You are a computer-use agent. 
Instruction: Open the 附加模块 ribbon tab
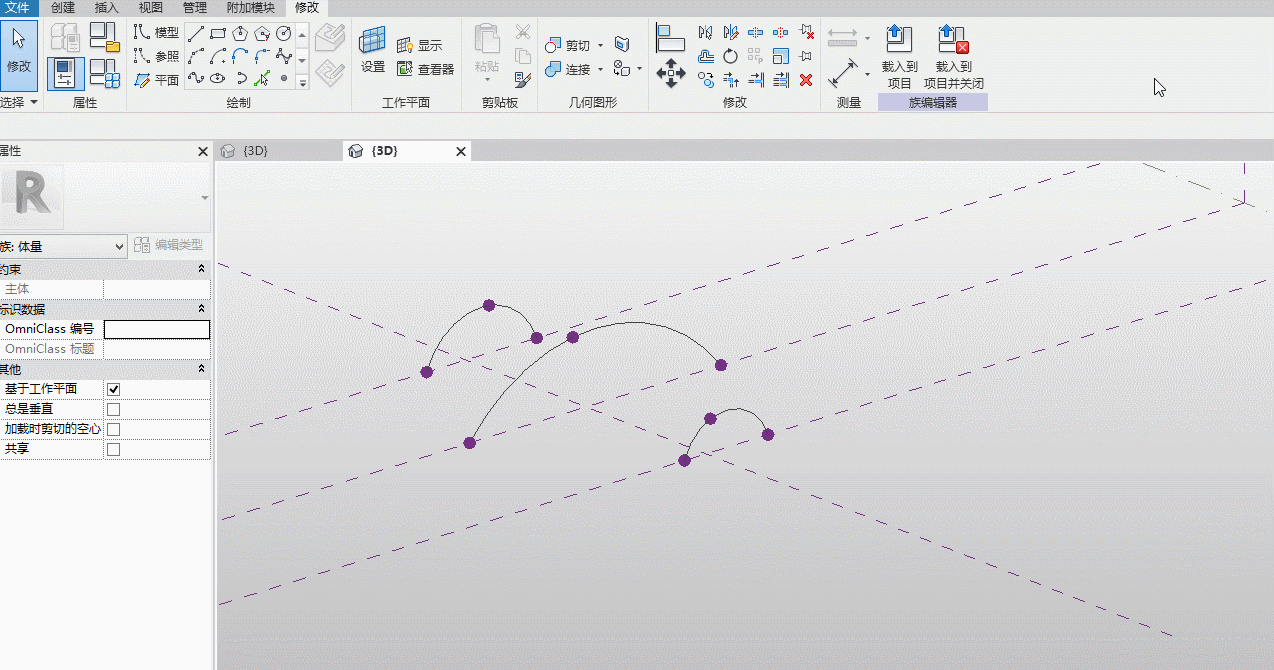(x=251, y=8)
